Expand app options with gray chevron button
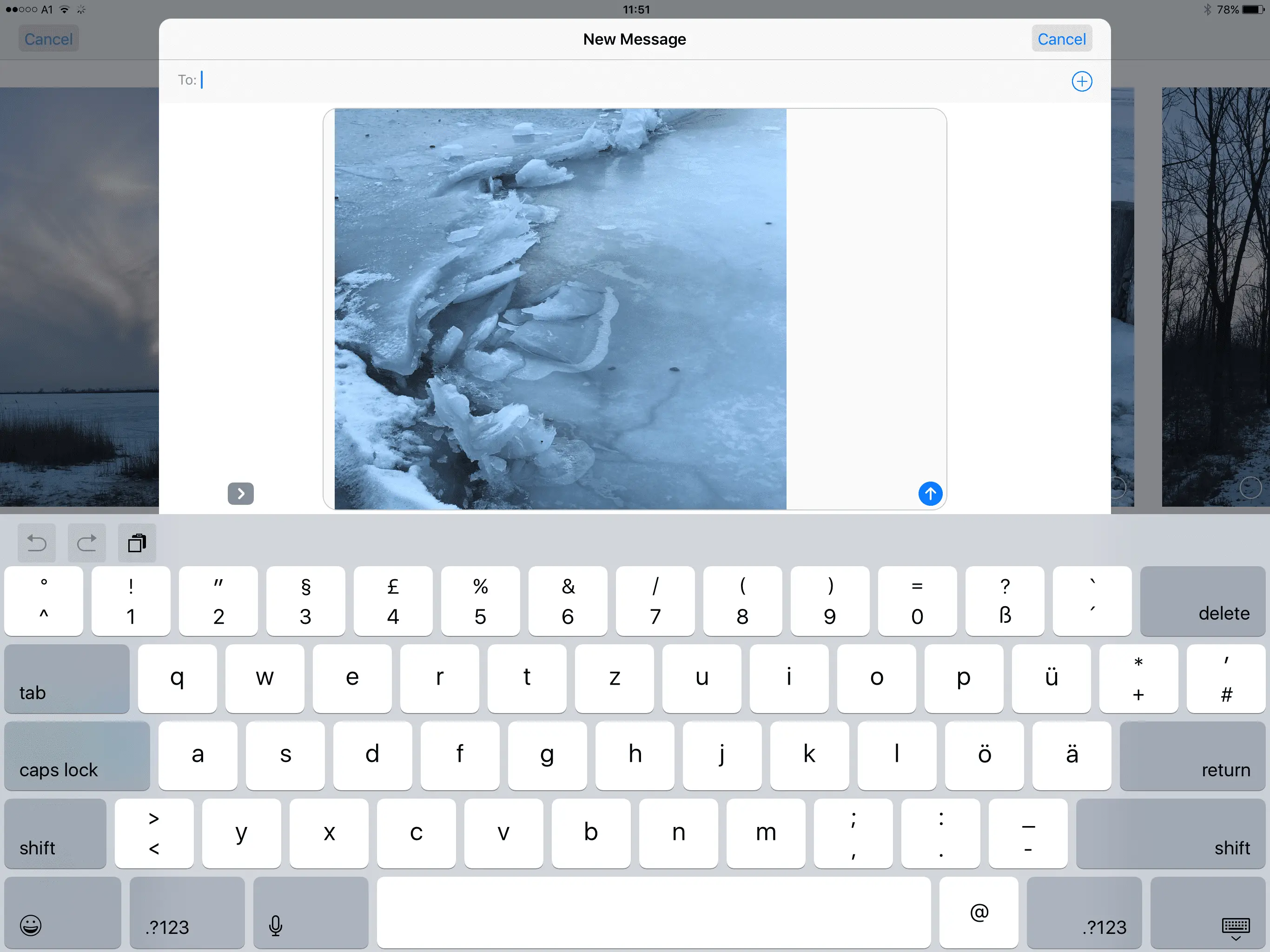 (x=240, y=493)
